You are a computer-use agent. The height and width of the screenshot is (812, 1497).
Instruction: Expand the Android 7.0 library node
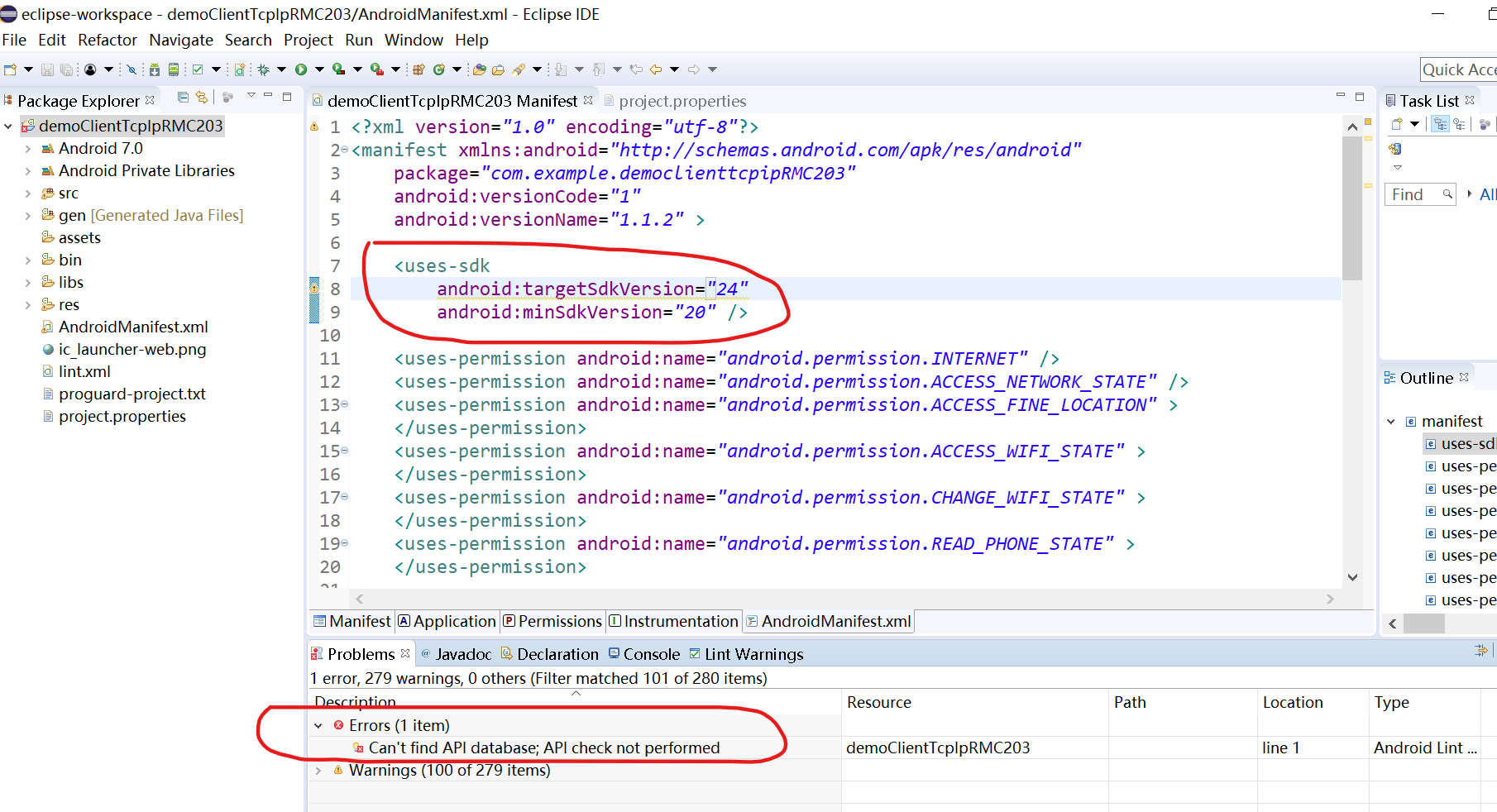[27, 148]
